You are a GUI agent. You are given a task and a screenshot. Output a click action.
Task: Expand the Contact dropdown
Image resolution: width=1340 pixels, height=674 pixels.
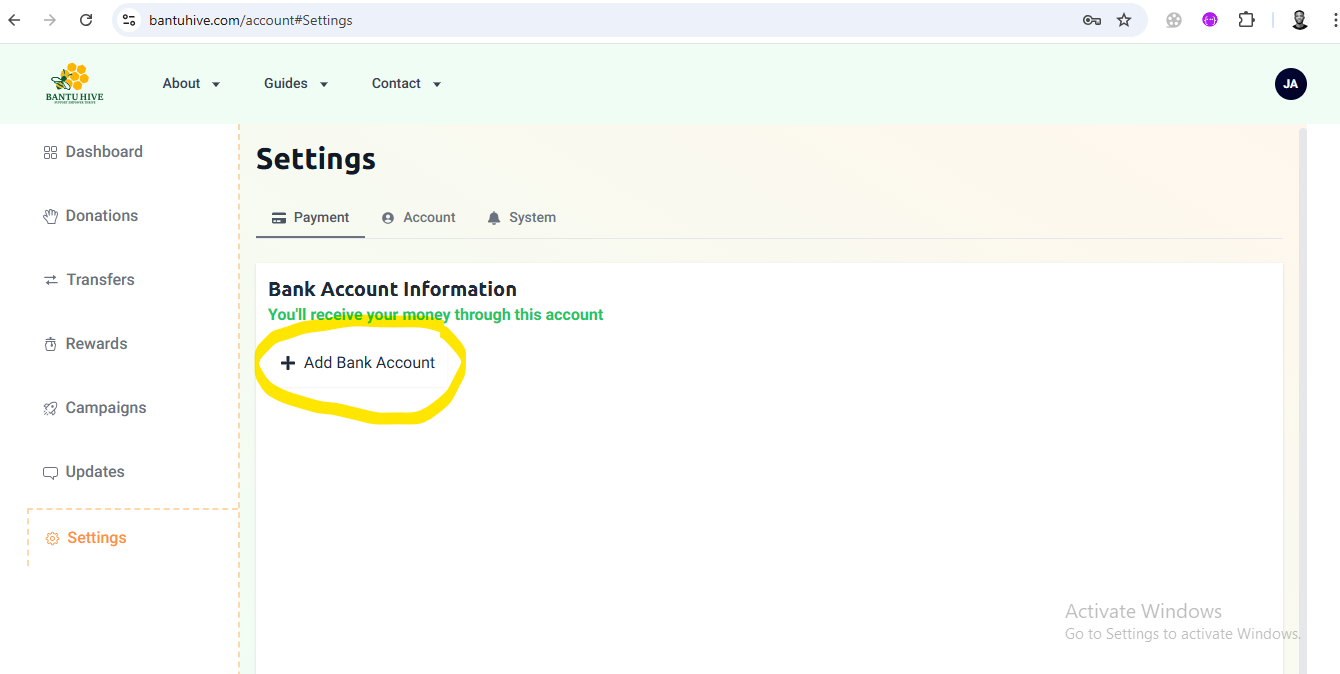pos(405,83)
